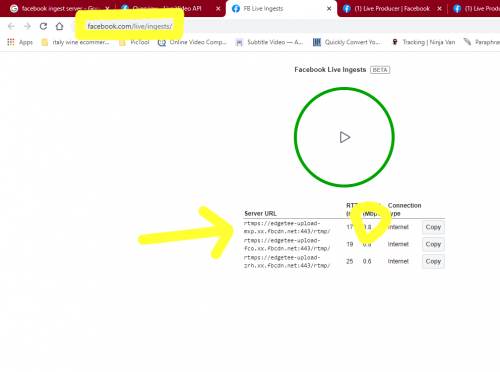The image size is (500, 372).
Task: Switch to the Live Producer | Facebook tab
Action: pos(392,9)
